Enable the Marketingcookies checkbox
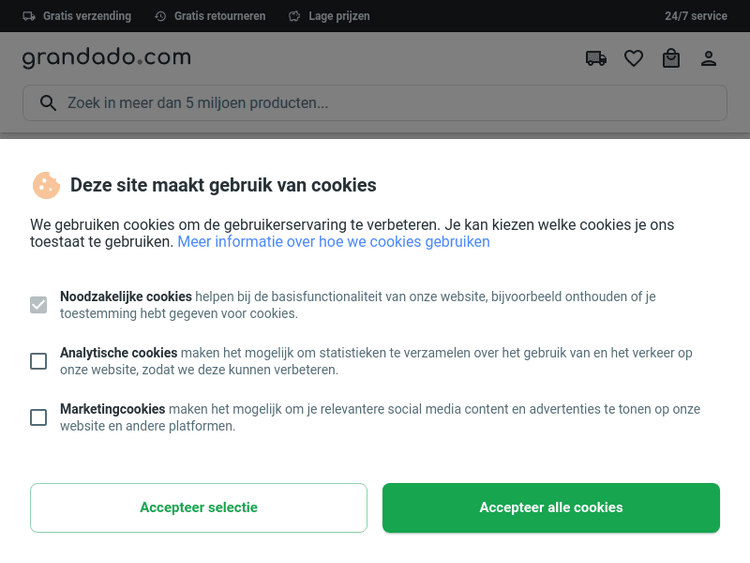Viewport: 750px width, 563px height. [x=38, y=417]
